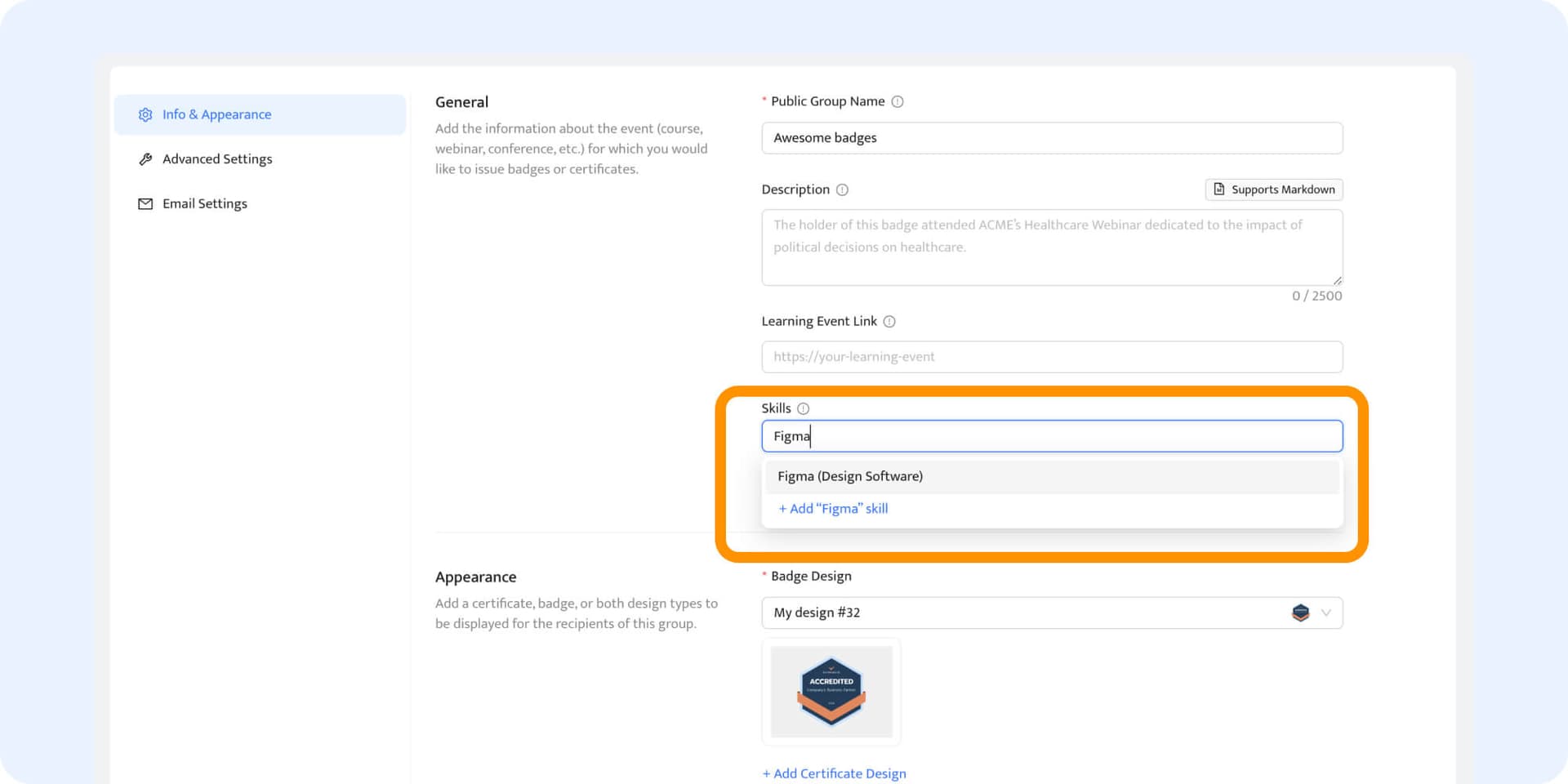
Task: Select Figma (Design Software) from suggestions
Action: [849, 476]
